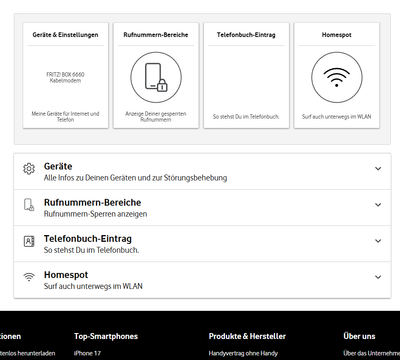Expand the Telefonbuch-Eintrag section chevron
The height and width of the screenshot is (360, 400).
click(x=378, y=241)
